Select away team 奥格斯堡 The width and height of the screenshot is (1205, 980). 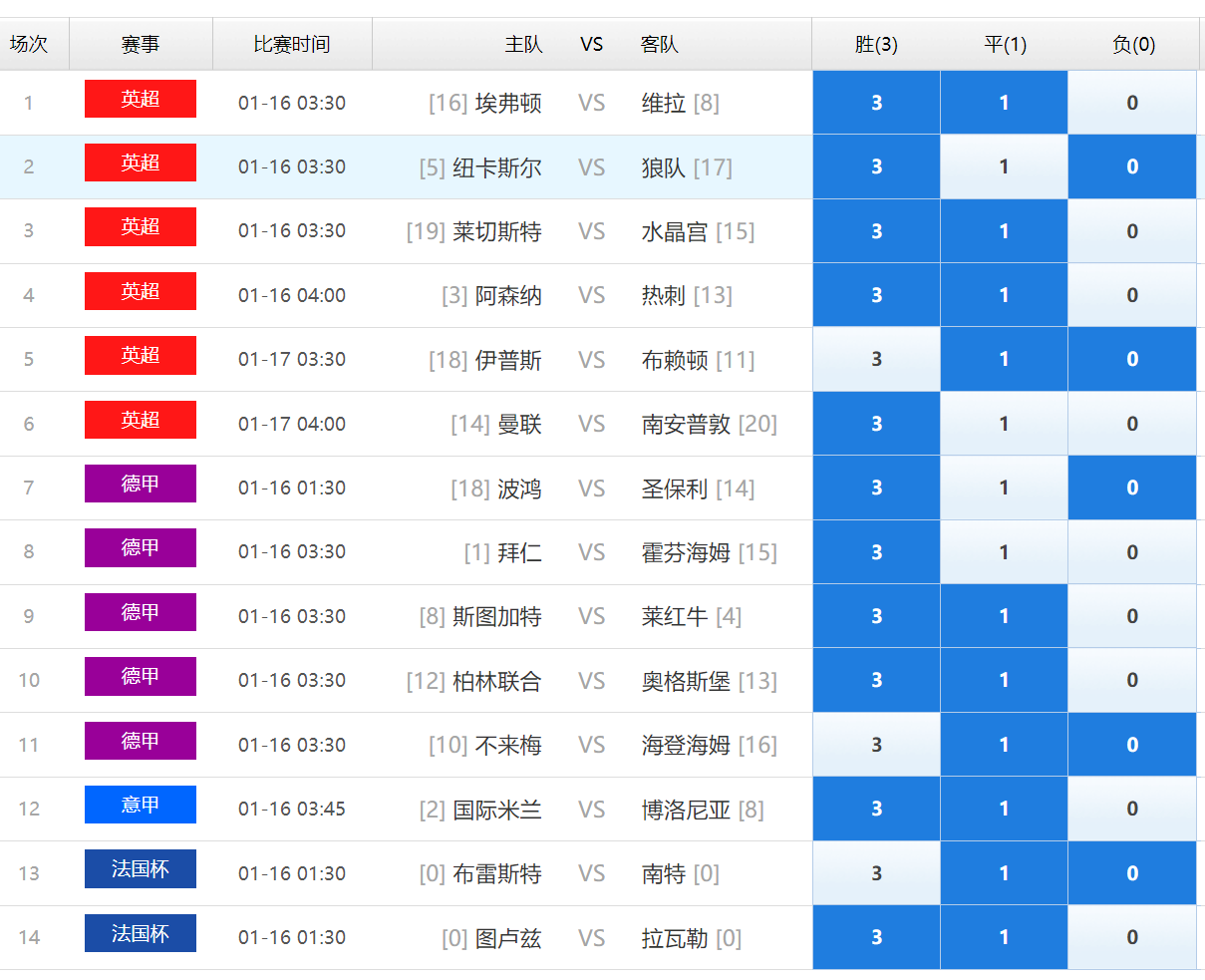coord(686,681)
